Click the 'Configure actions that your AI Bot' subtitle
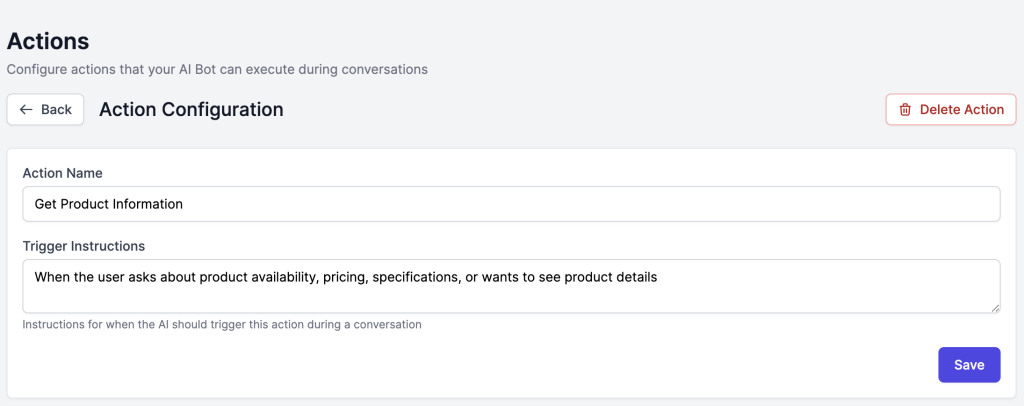The height and width of the screenshot is (406, 1024). (217, 70)
